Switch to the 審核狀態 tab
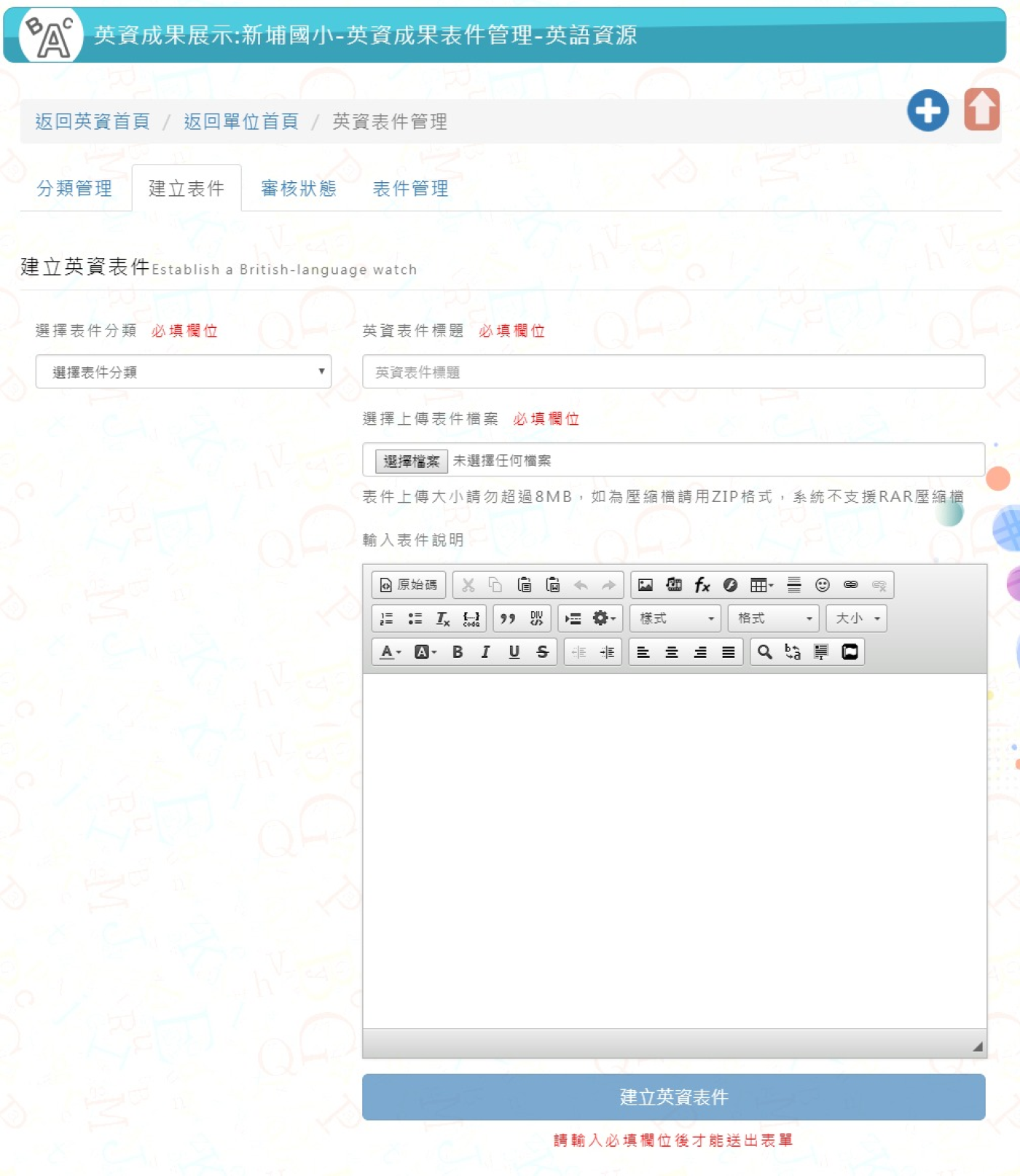1020x1176 pixels. (299, 189)
